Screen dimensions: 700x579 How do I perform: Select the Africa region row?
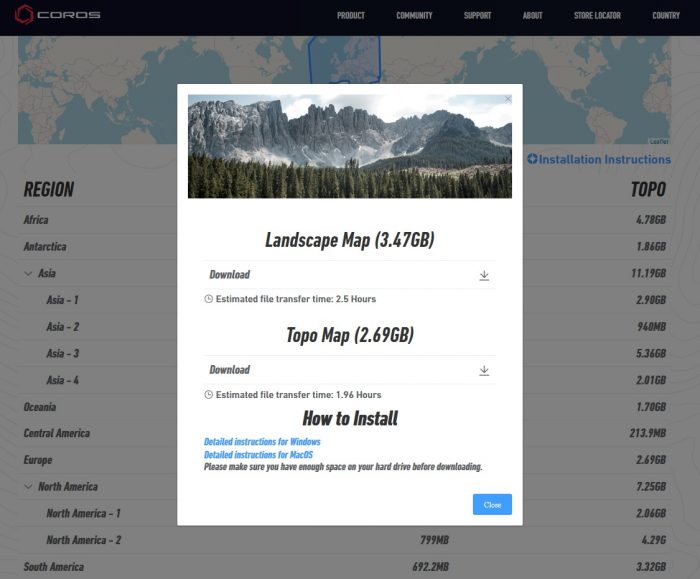click(36, 220)
